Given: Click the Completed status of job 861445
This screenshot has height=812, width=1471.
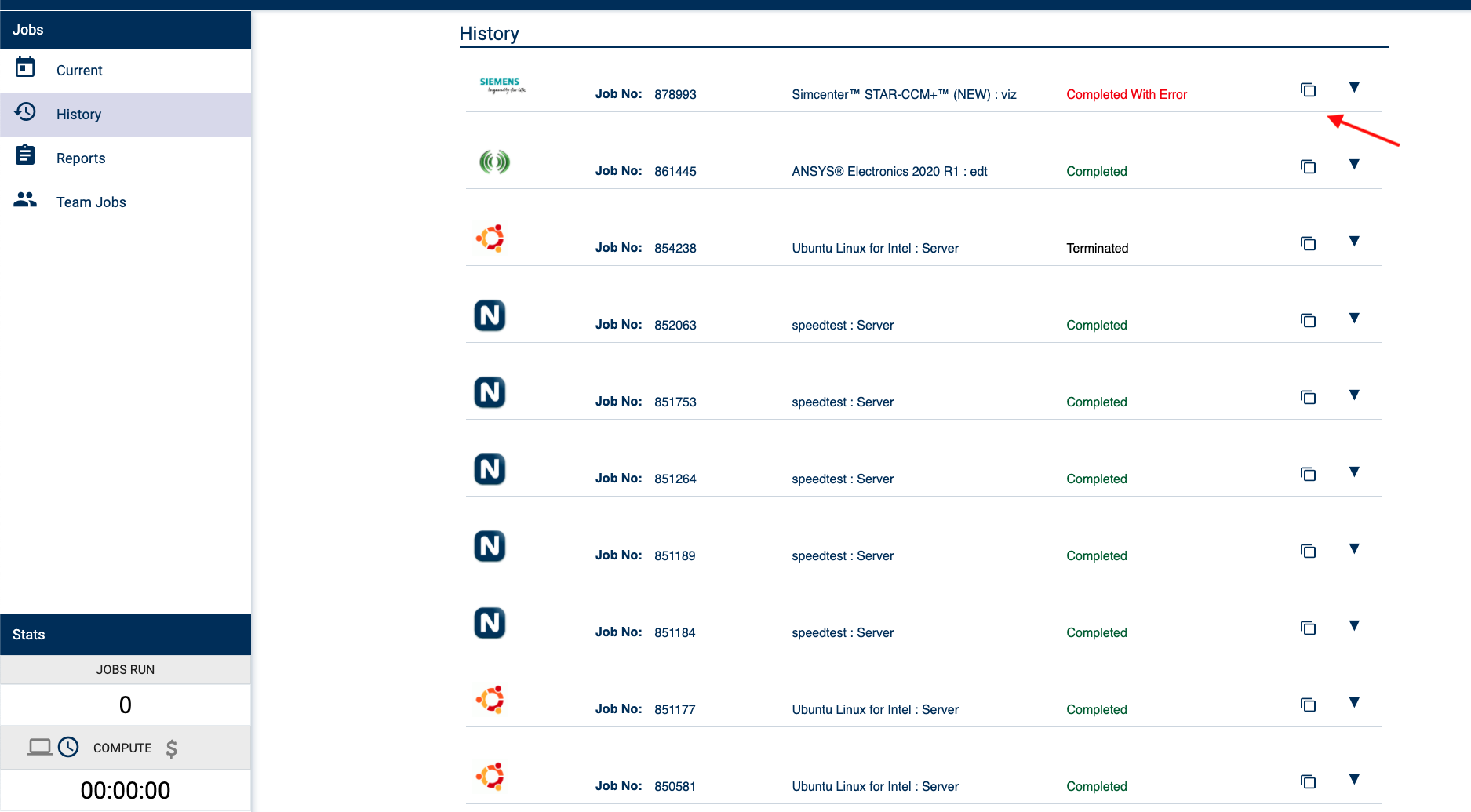Looking at the screenshot, I should click(x=1097, y=171).
